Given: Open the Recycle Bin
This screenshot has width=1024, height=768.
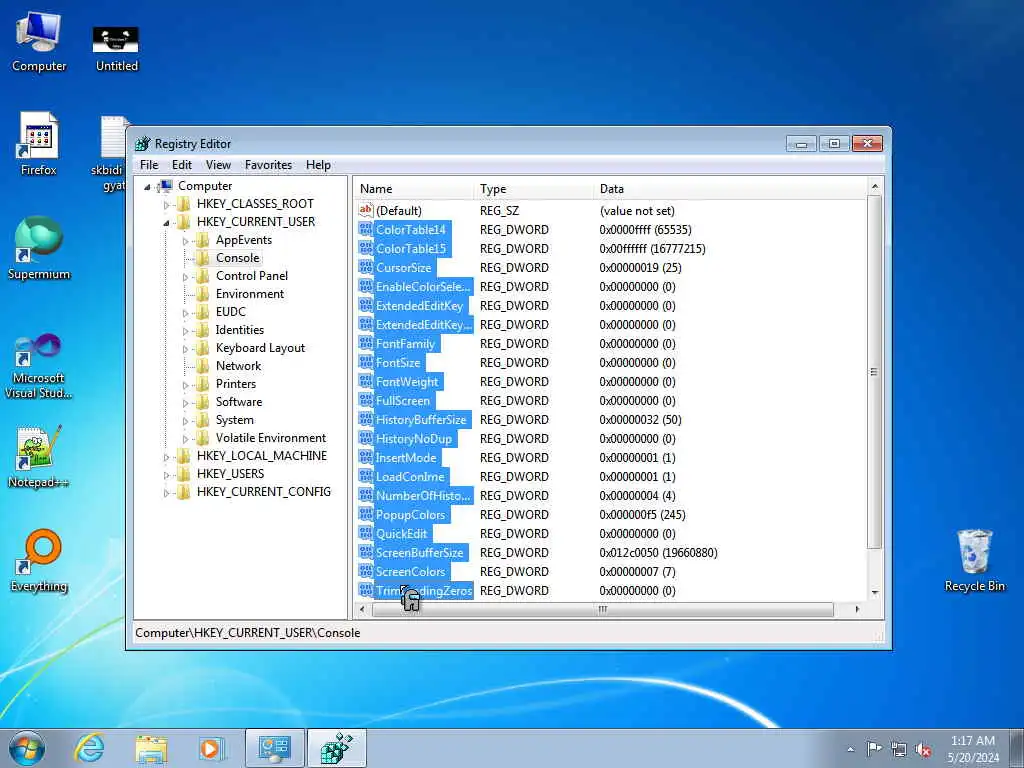Looking at the screenshot, I should click(x=974, y=560).
